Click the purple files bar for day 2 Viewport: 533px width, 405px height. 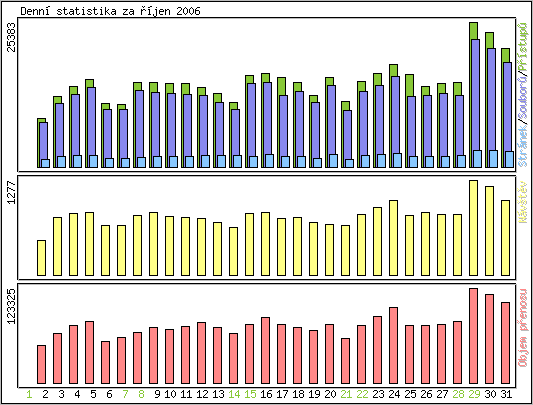[44, 140]
